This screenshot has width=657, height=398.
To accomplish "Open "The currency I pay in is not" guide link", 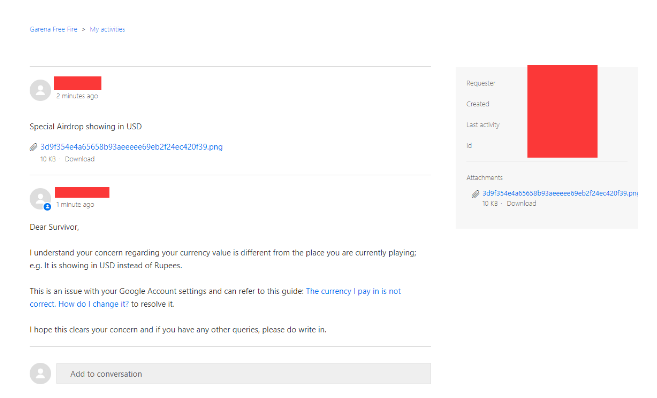I will point(353,291).
